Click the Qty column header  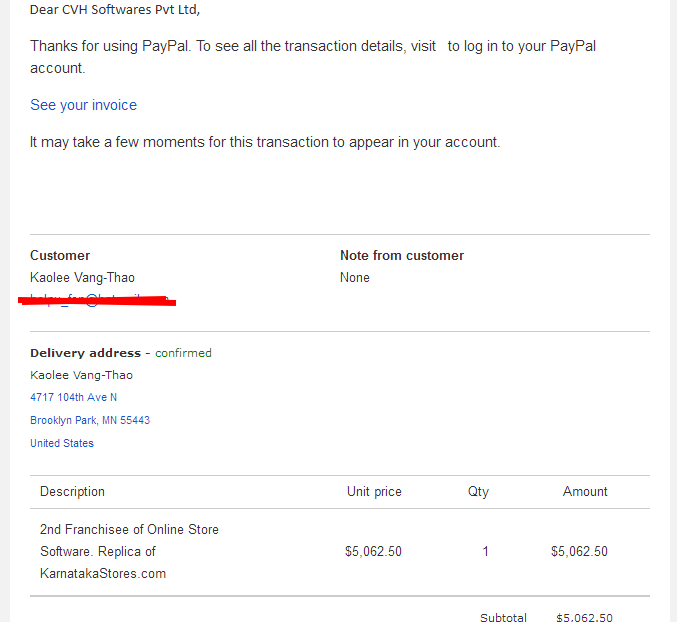tap(478, 492)
